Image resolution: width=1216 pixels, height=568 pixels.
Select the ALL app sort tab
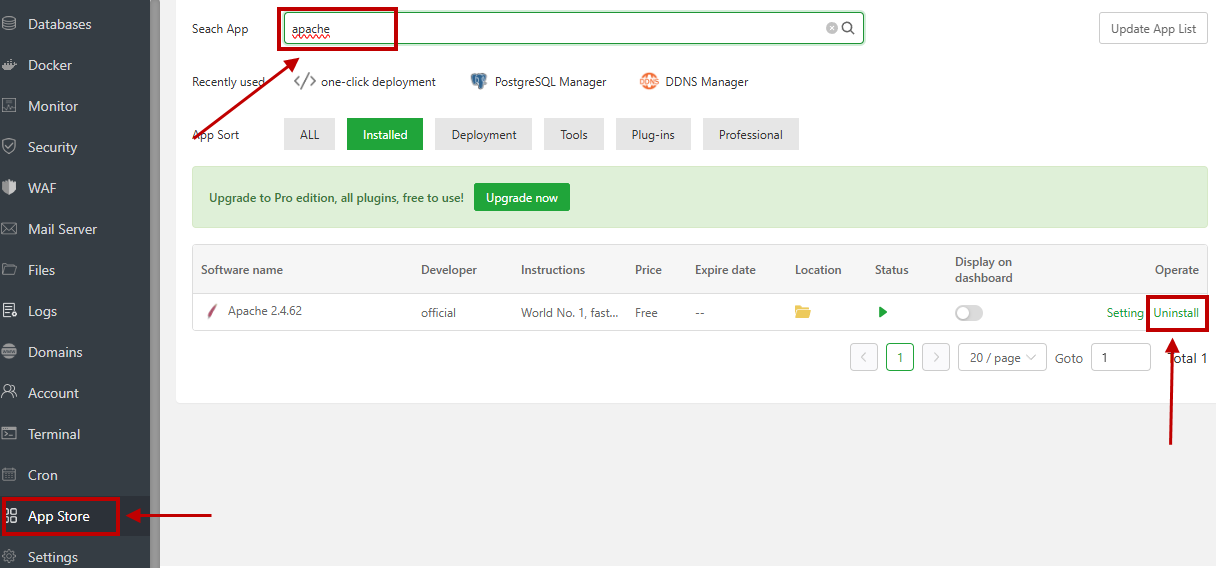click(x=310, y=134)
